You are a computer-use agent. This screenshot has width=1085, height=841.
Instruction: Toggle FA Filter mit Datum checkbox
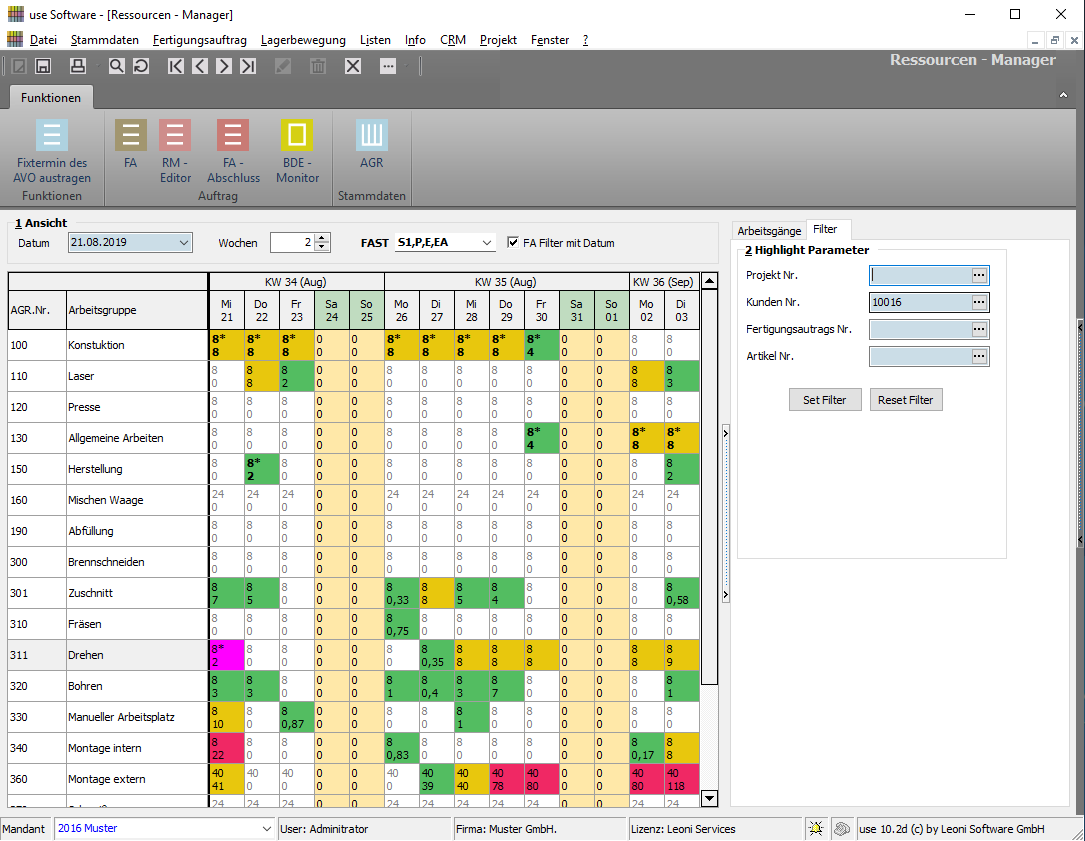[x=513, y=242]
